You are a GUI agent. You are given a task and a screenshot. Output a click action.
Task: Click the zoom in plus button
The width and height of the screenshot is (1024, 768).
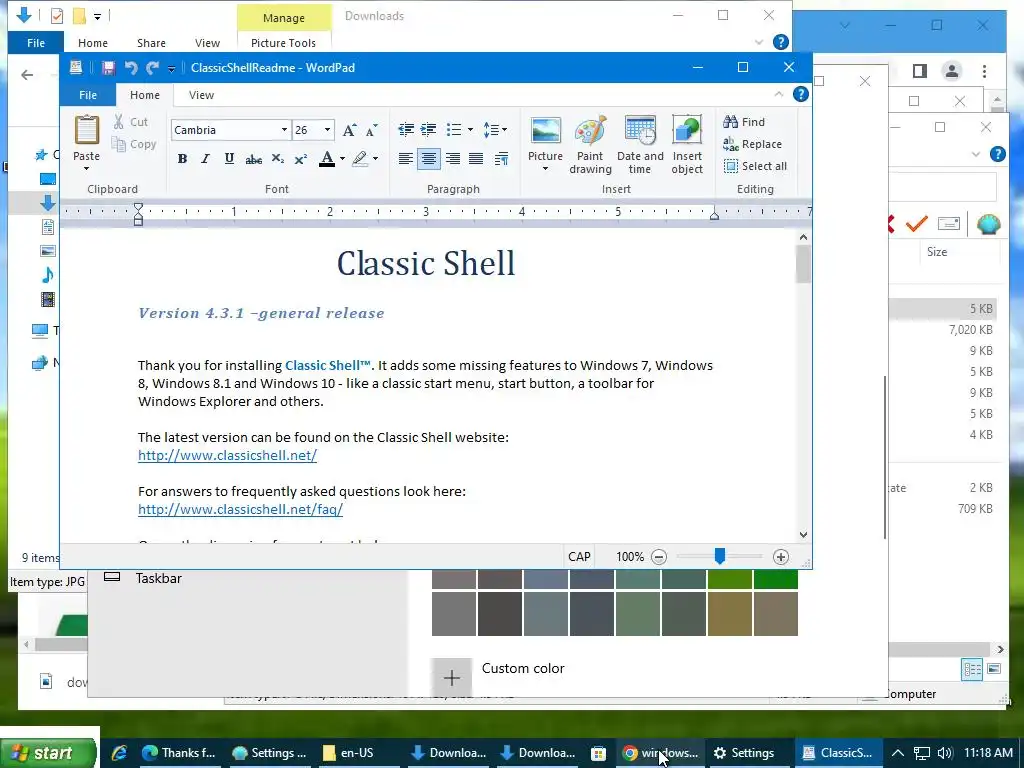pos(780,557)
